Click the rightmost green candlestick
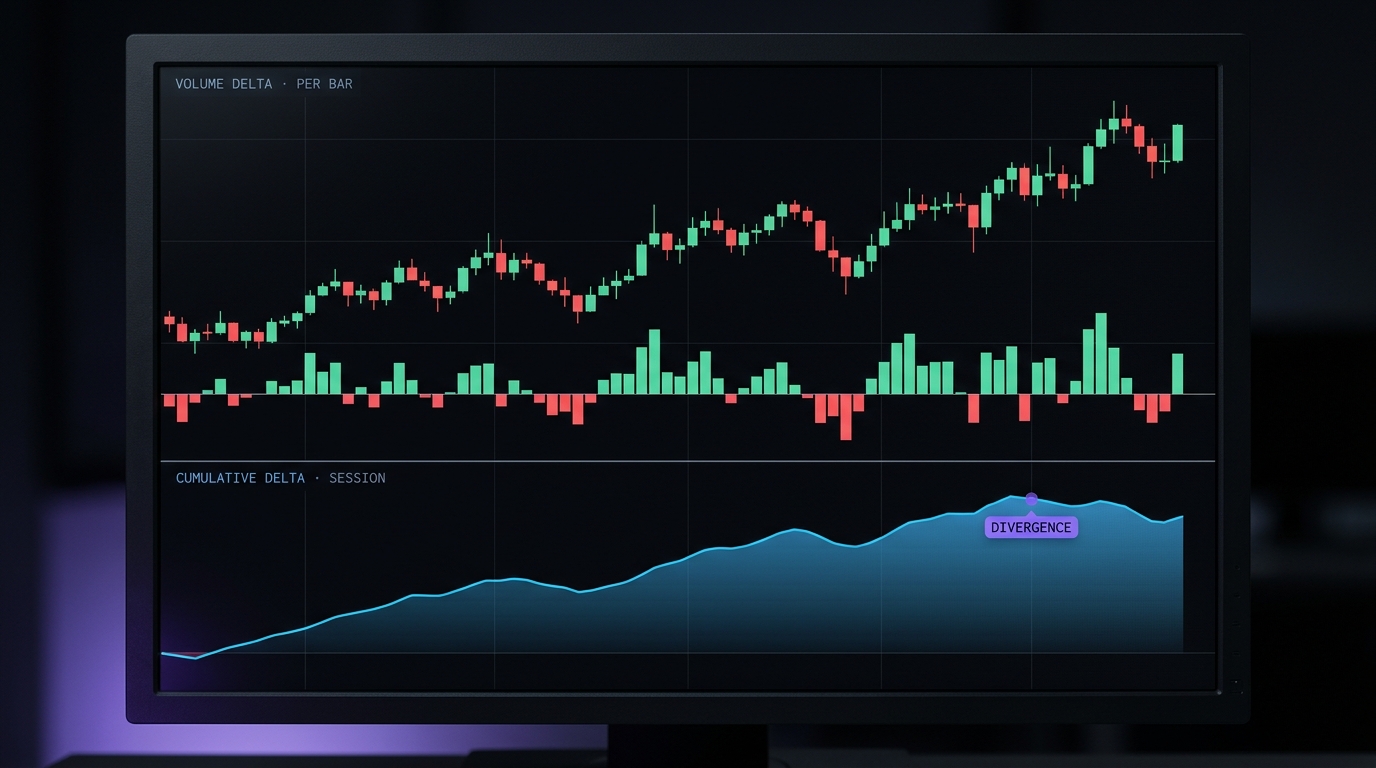Image resolution: width=1376 pixels, height=768 pixels. [x=1178, y=142]
